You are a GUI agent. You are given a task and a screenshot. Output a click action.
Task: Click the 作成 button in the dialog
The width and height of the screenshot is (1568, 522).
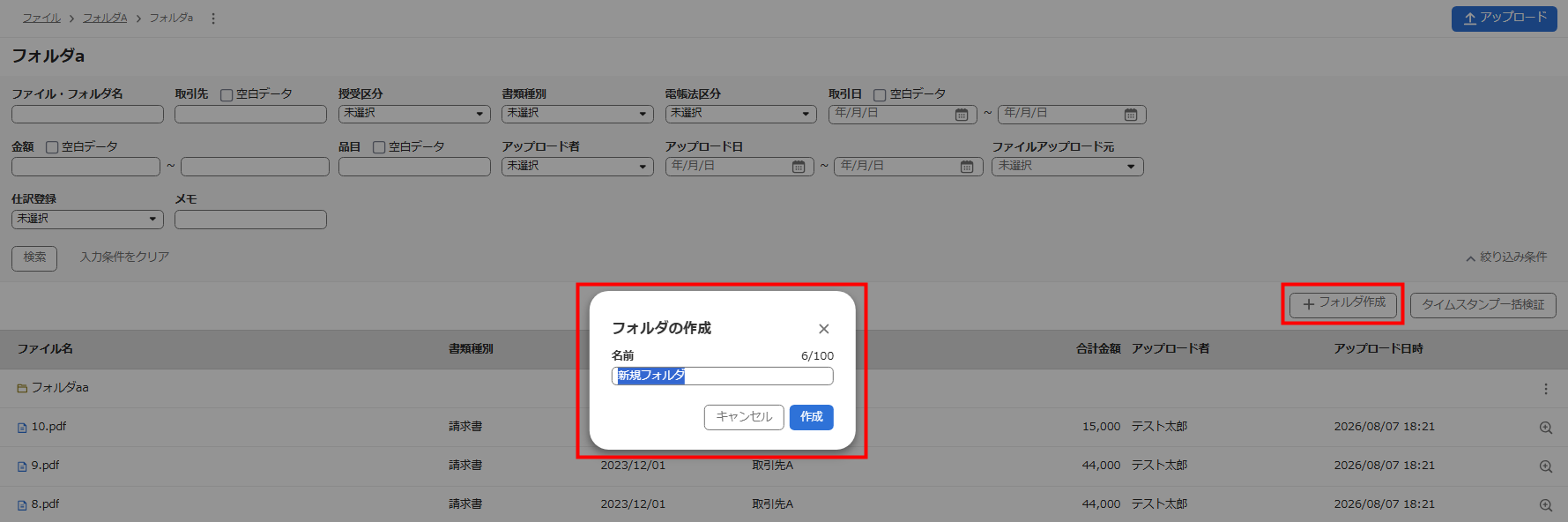point(811,417)
